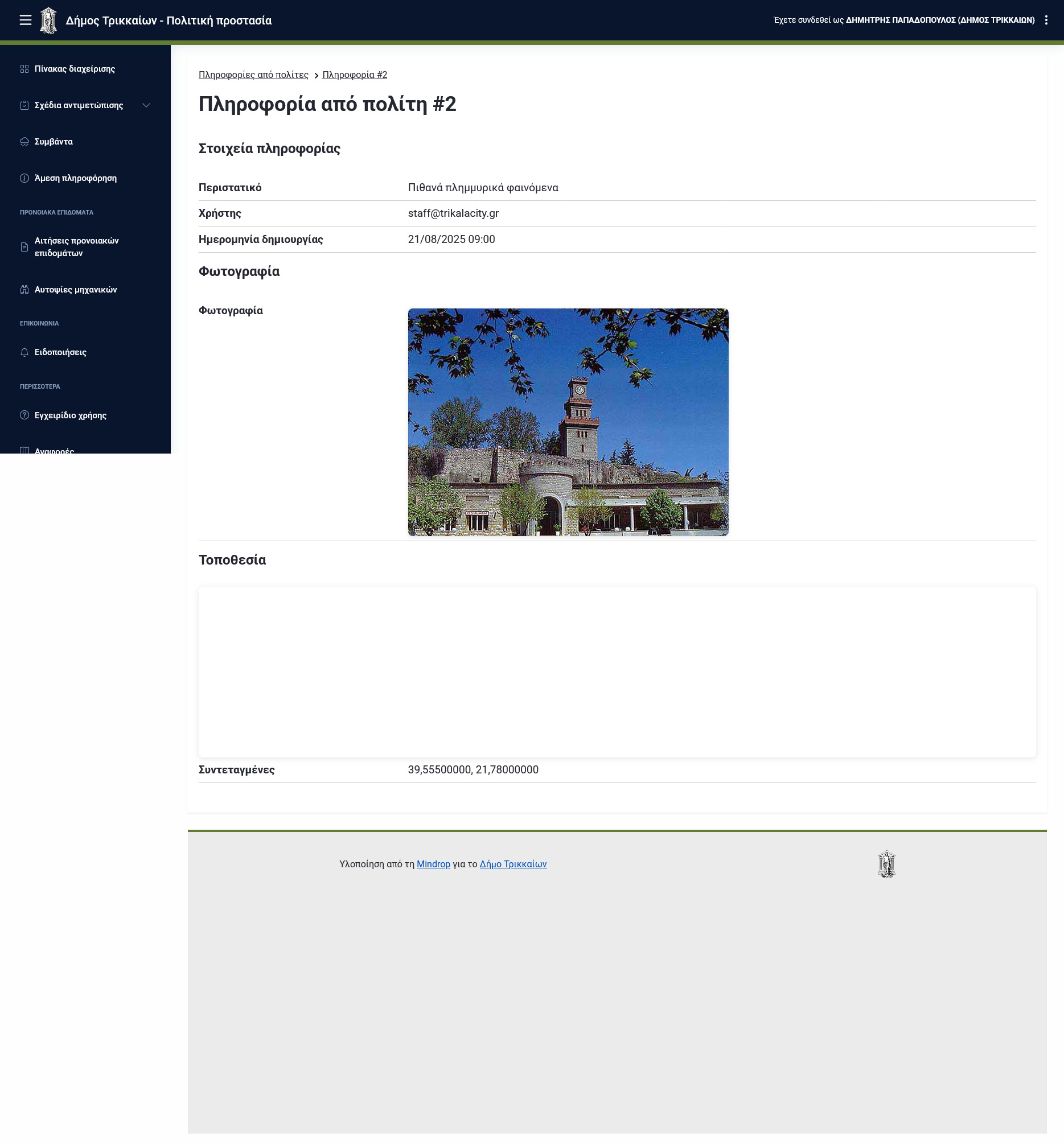Click the Ειδοποιήσεις bell icon
This screenshot has width=1064, height=1145.
click(24, 352)
